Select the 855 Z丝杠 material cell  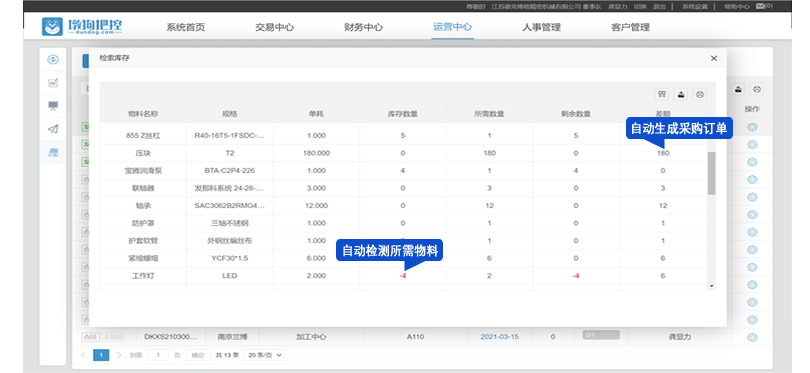point(143,135)
